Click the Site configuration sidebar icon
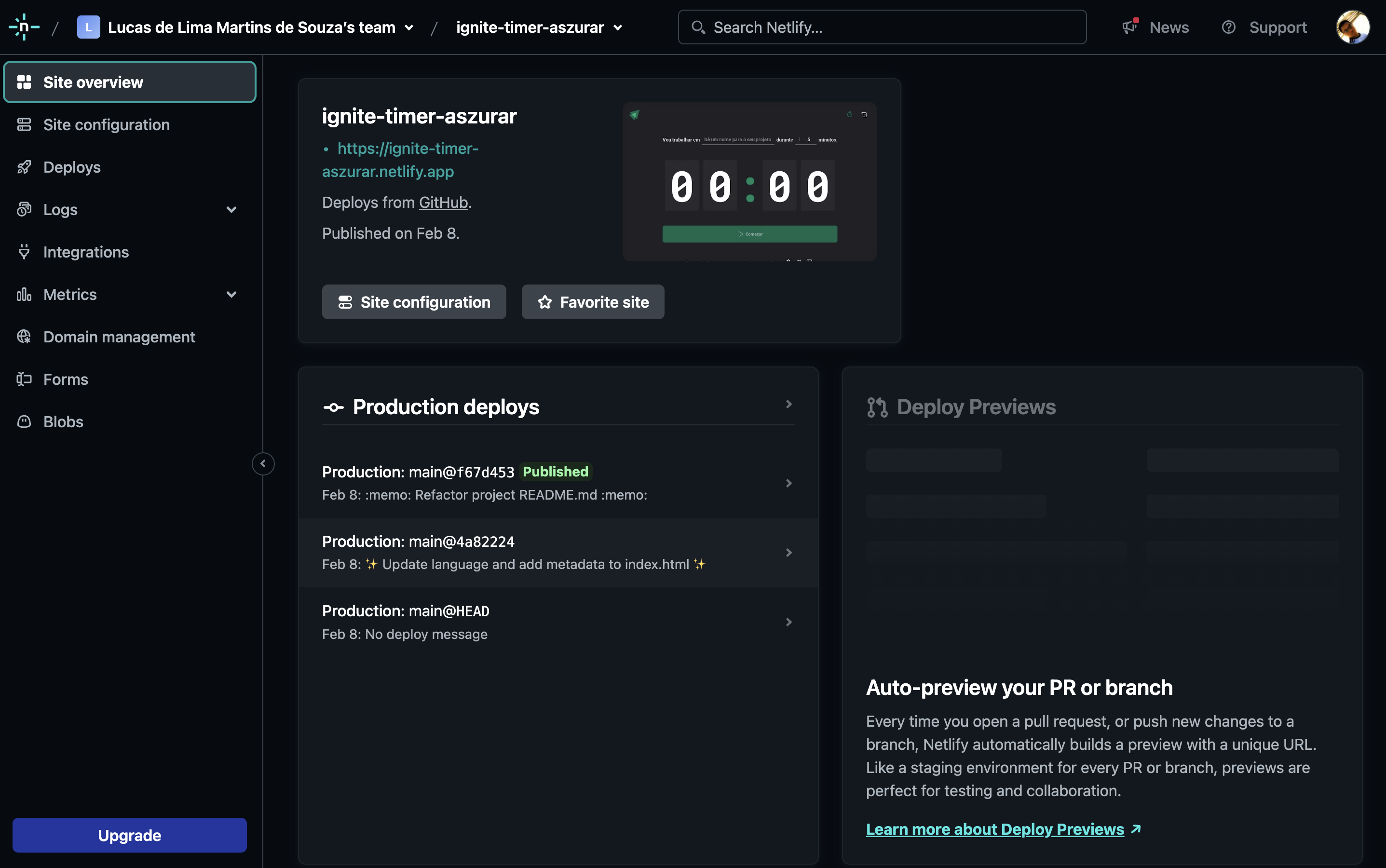1386x868 pixels. 24,124
